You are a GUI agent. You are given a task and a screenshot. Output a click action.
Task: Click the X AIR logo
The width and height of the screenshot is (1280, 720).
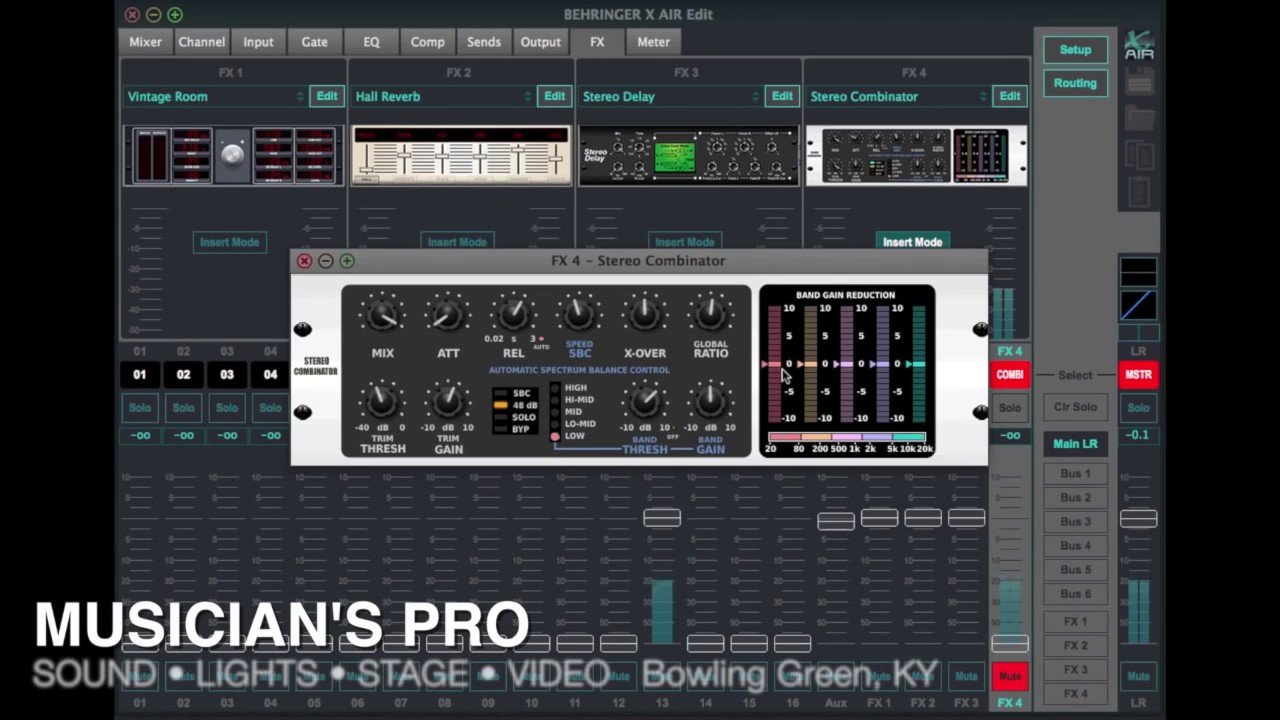click(1139, 46)
